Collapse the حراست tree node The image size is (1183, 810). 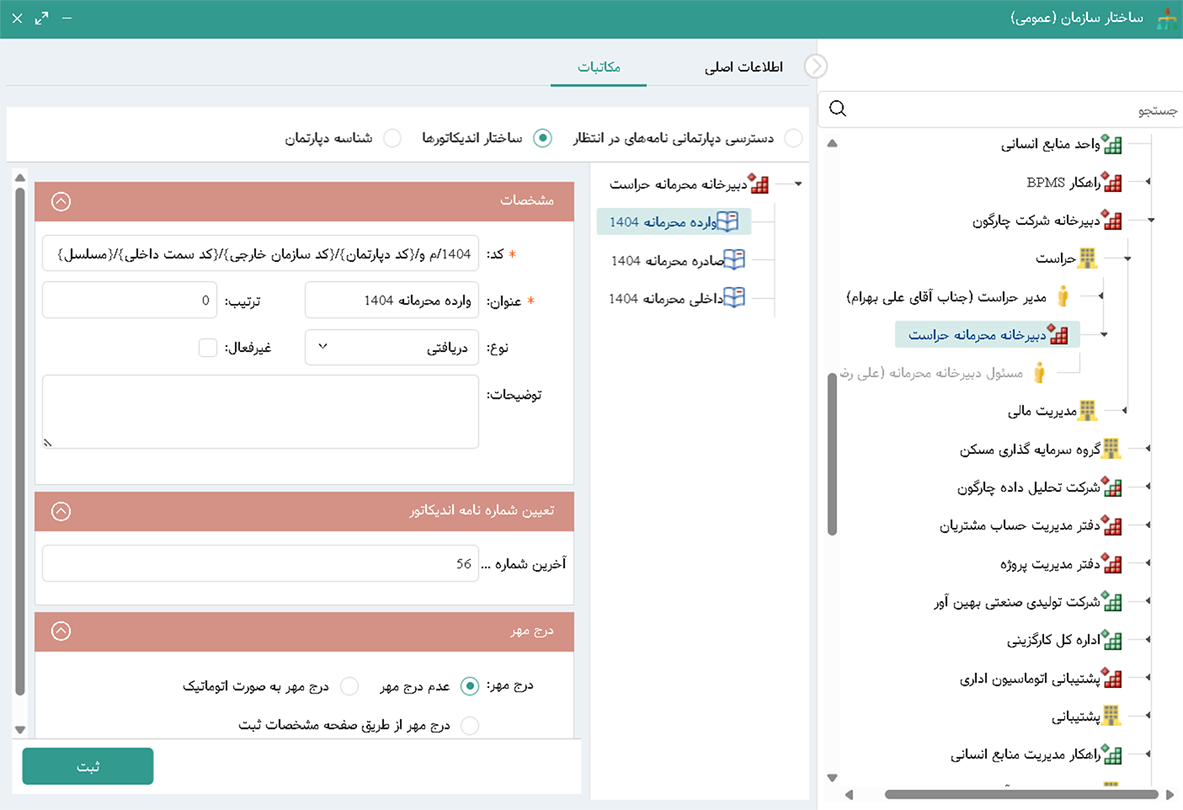tap(1128, 259)
